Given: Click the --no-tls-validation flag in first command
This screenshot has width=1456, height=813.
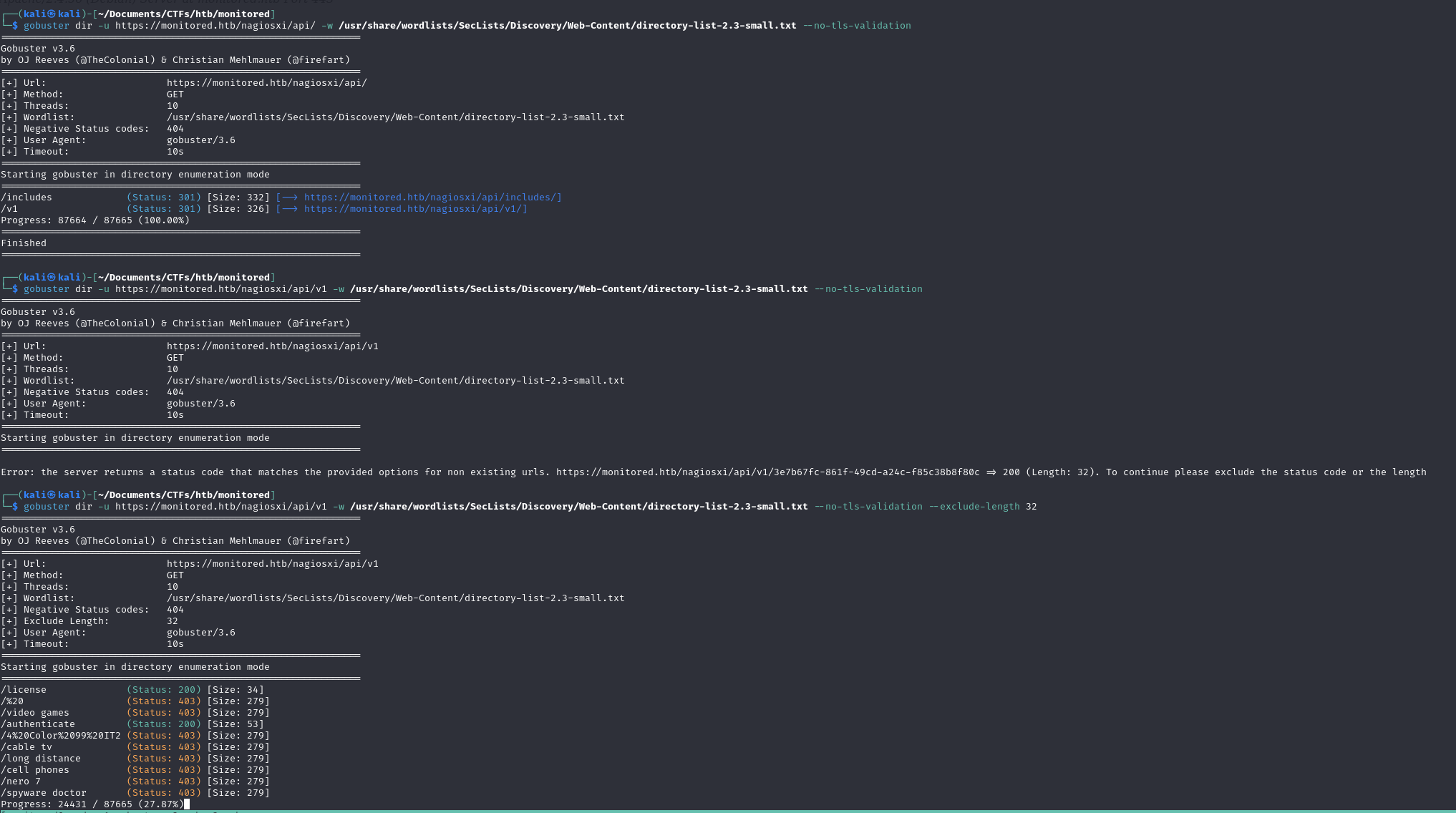Looking at the screenshot, I should (857, 26).
